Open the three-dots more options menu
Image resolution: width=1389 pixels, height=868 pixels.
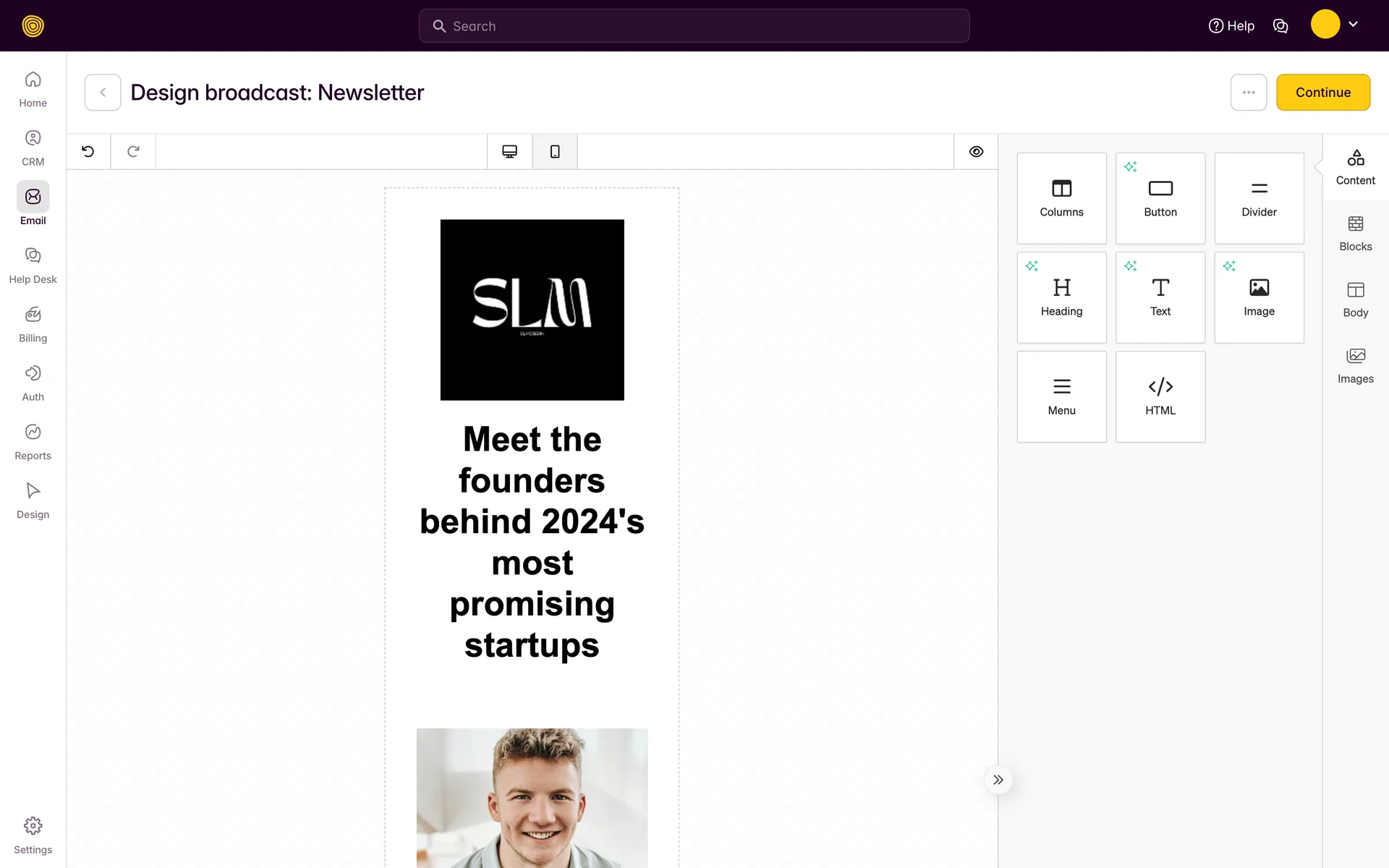coord(1248,93)
